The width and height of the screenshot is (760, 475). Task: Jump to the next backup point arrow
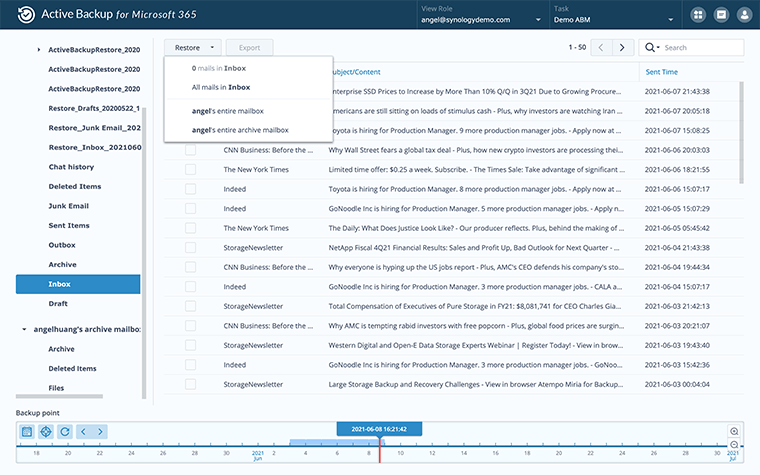[x=102, y=431]
